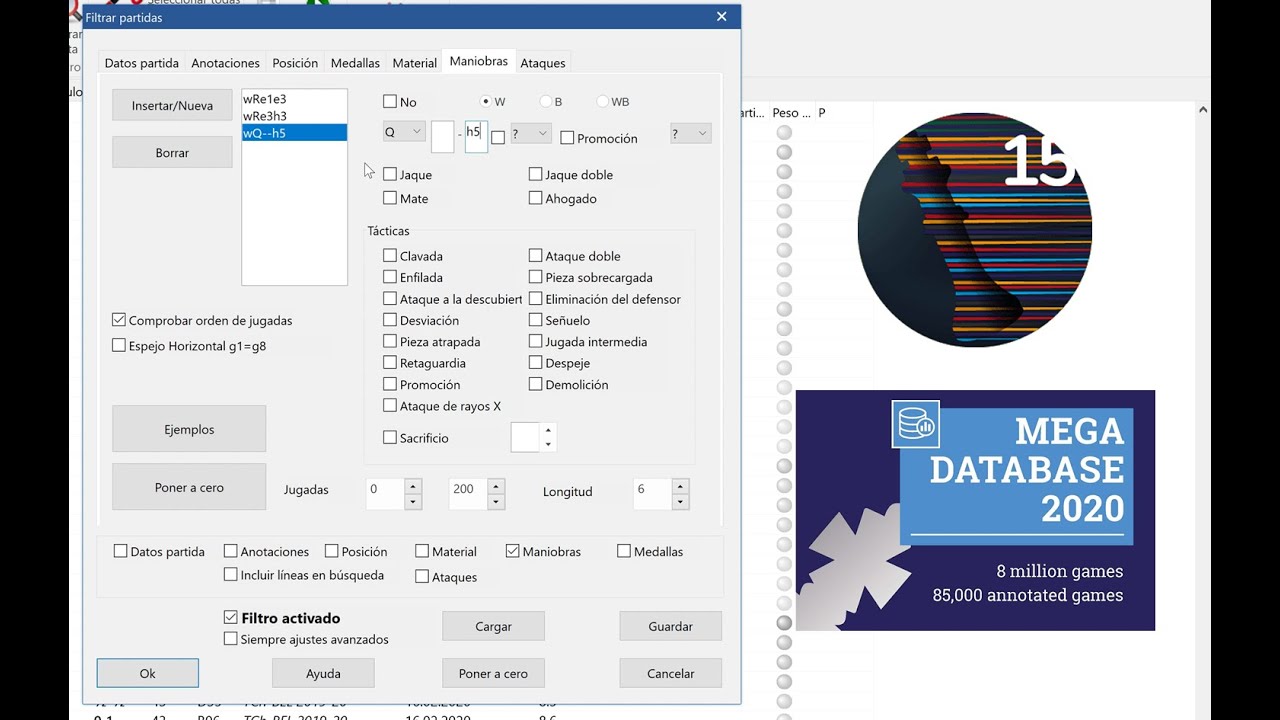The width and height of the screenshot is (1280, 720).
Task: Select the B radio button
Action: 546,101
